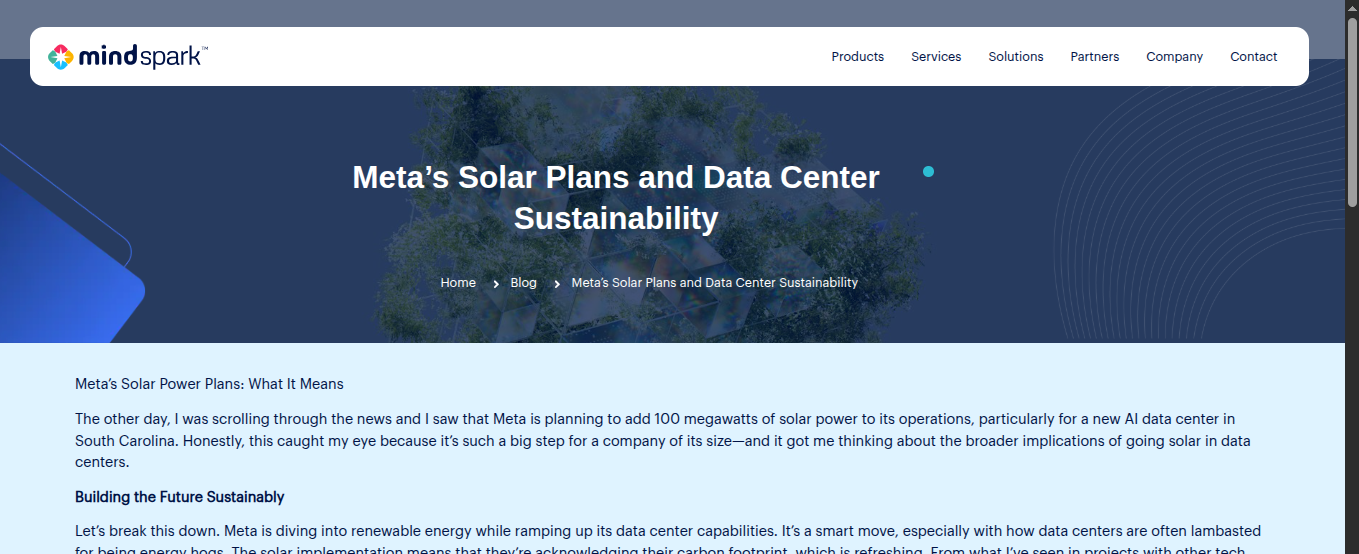The width and height of the screenshot is (1359, 554).
Task: Go to Blog via the breadcrumb
Action: (x=523, y=283)
